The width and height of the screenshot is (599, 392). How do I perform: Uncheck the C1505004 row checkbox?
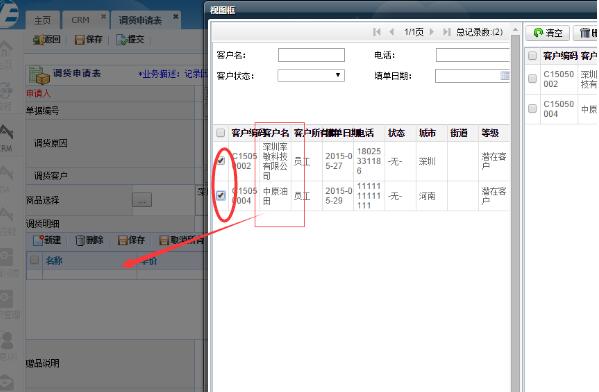point(220,196)
